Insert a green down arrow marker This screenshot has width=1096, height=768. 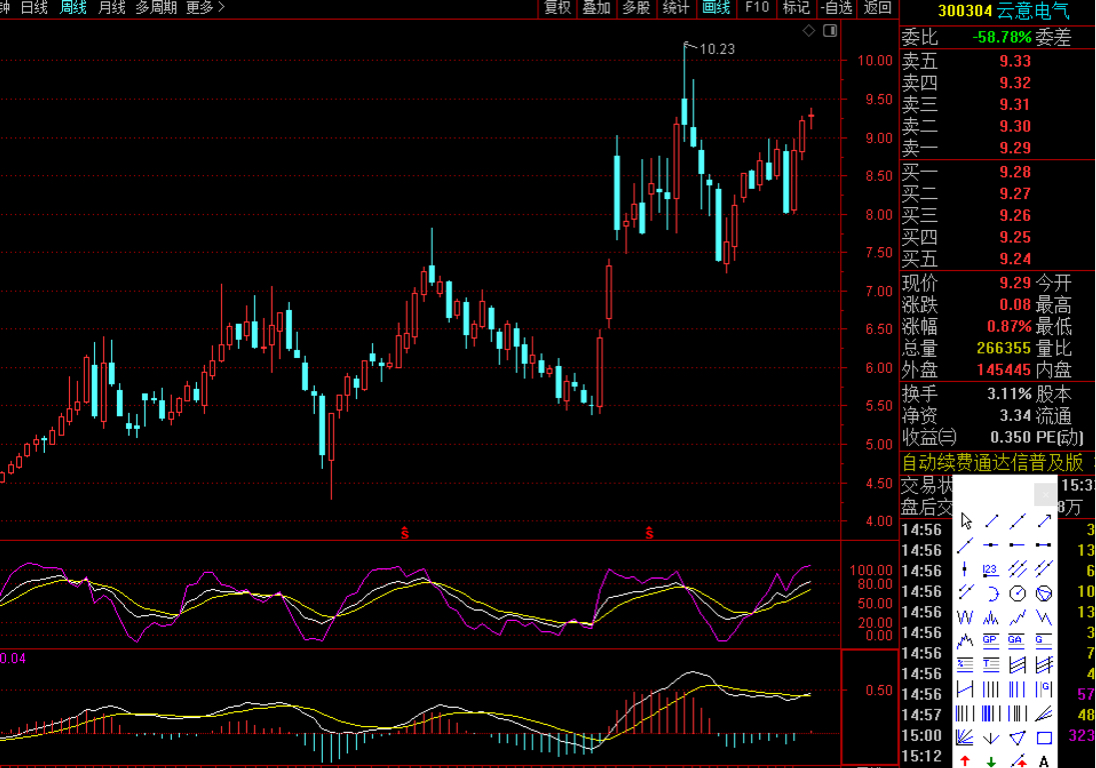(x=991, y=761)
